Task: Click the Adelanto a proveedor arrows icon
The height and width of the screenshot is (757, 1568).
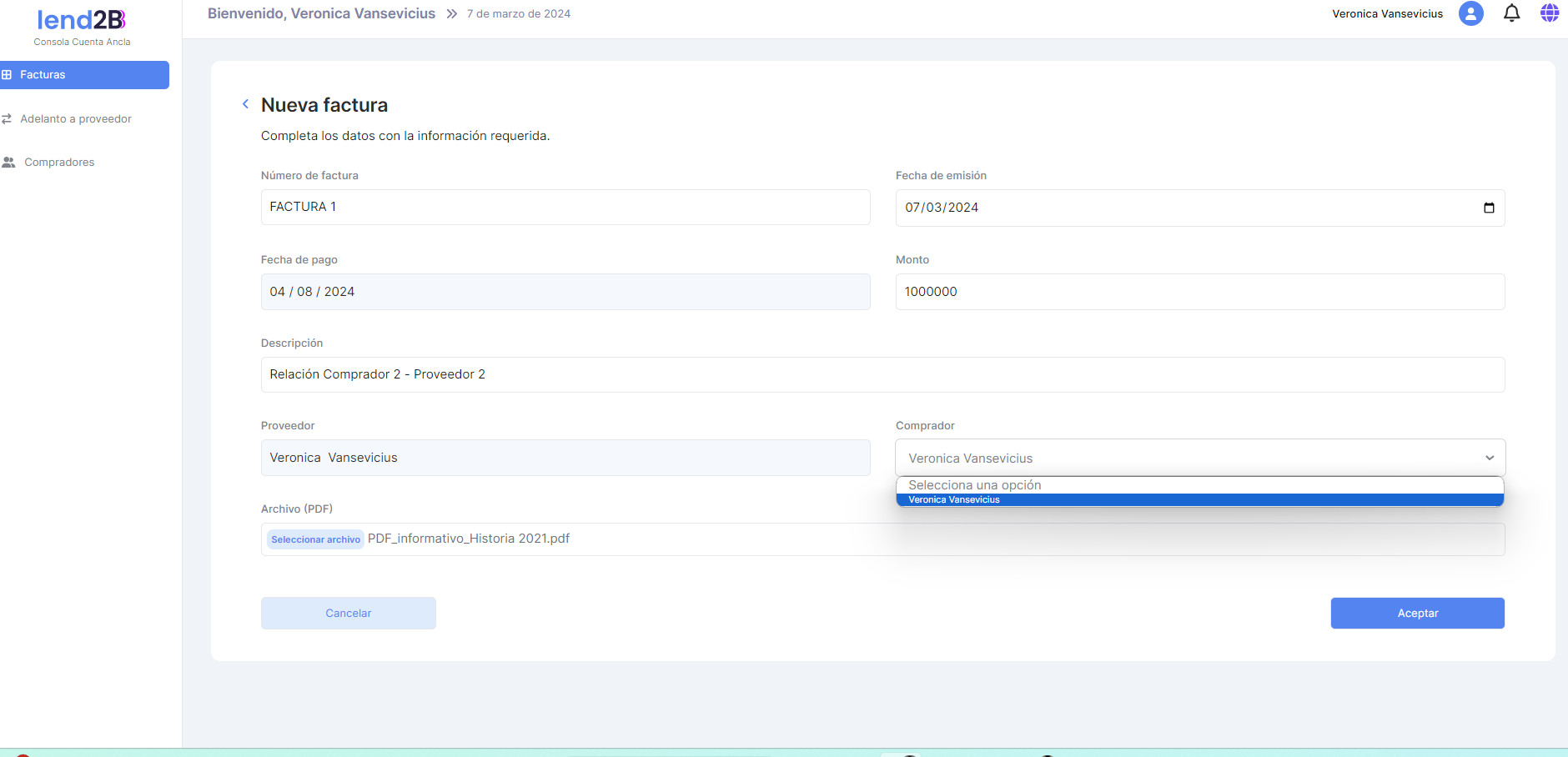Action: [x=7, y=119]
